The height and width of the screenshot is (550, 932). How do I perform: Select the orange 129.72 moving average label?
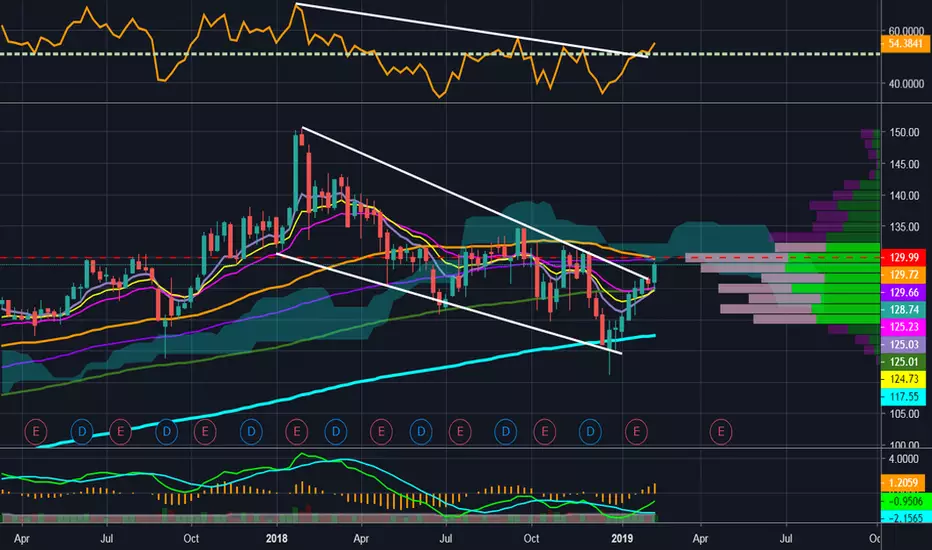903,274
